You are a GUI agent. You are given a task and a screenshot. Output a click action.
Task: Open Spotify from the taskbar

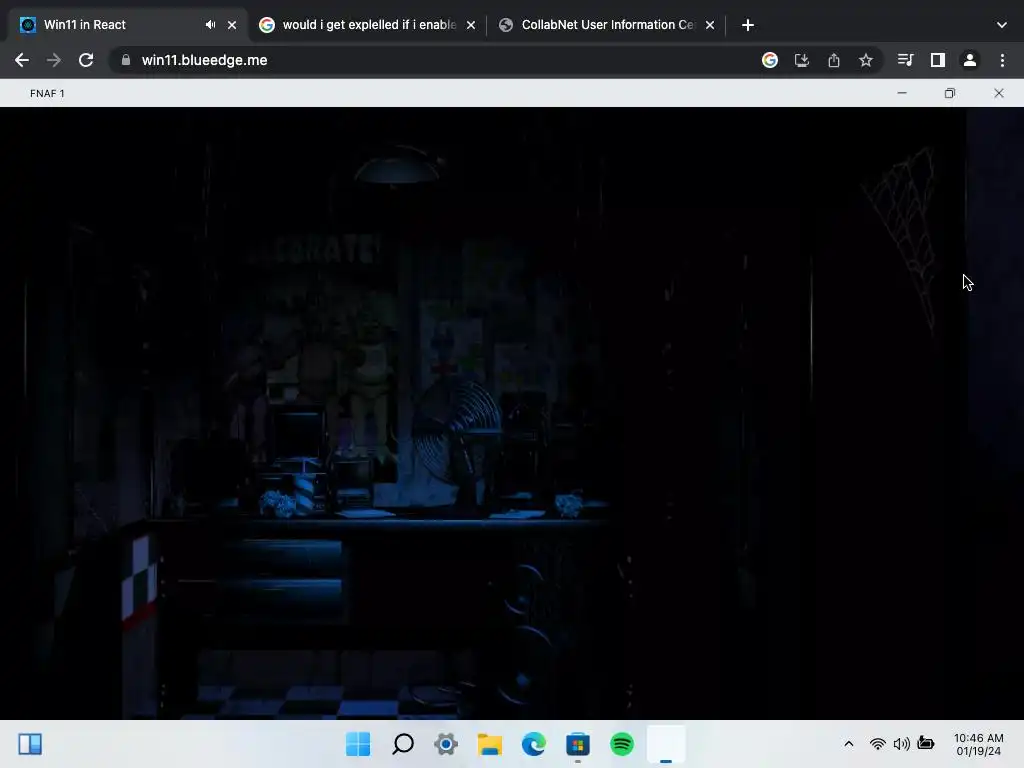pos(622,744)
